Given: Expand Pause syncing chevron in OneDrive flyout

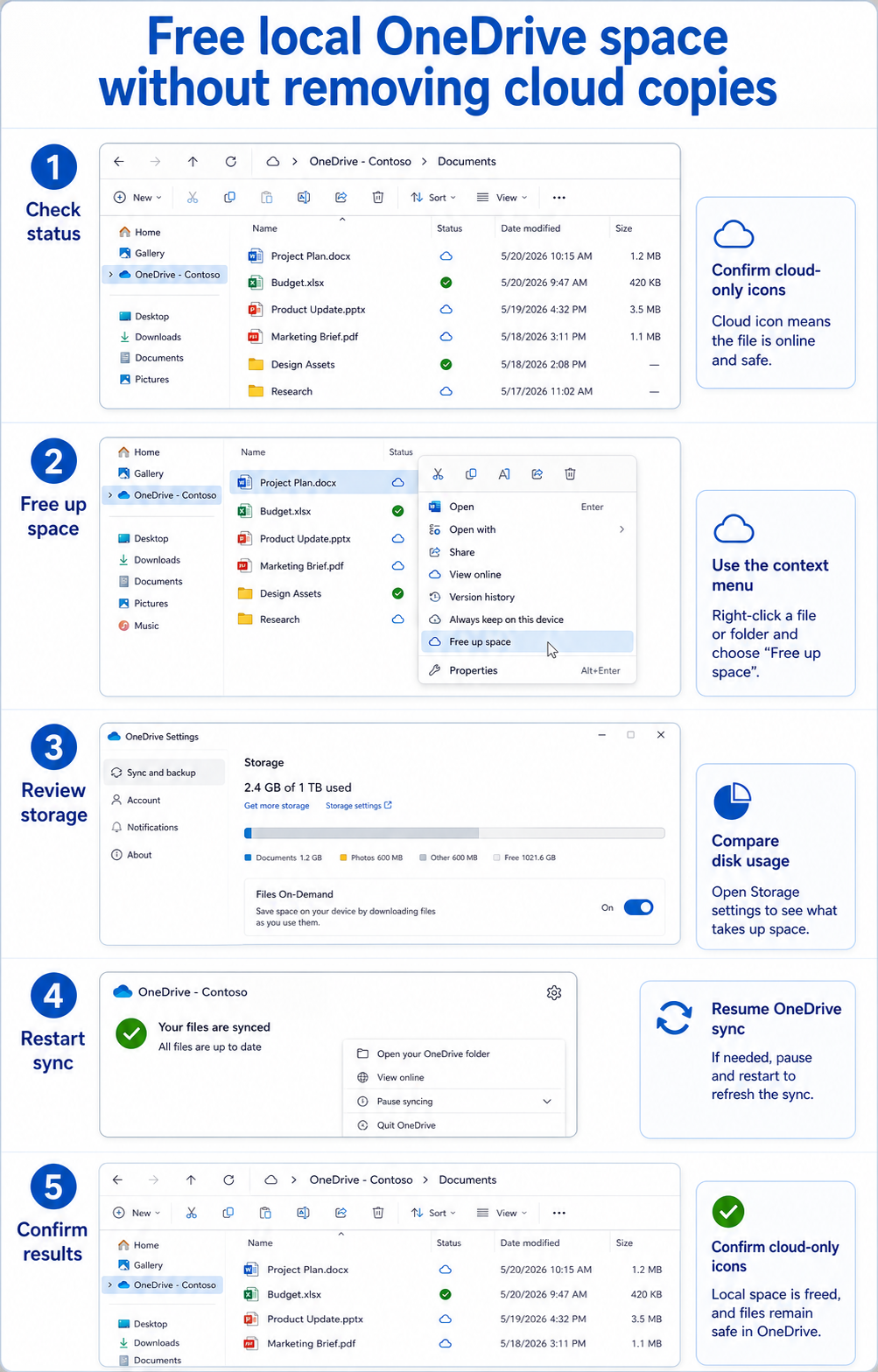Looking at the screenshot, I should (547, 1102).
